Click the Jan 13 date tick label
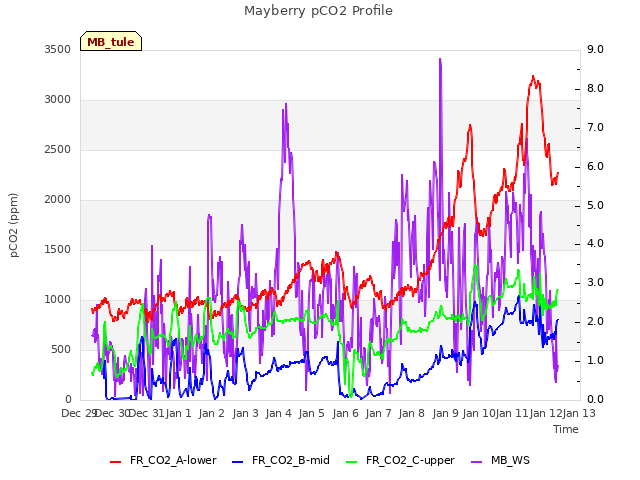 tap(579, 413)
